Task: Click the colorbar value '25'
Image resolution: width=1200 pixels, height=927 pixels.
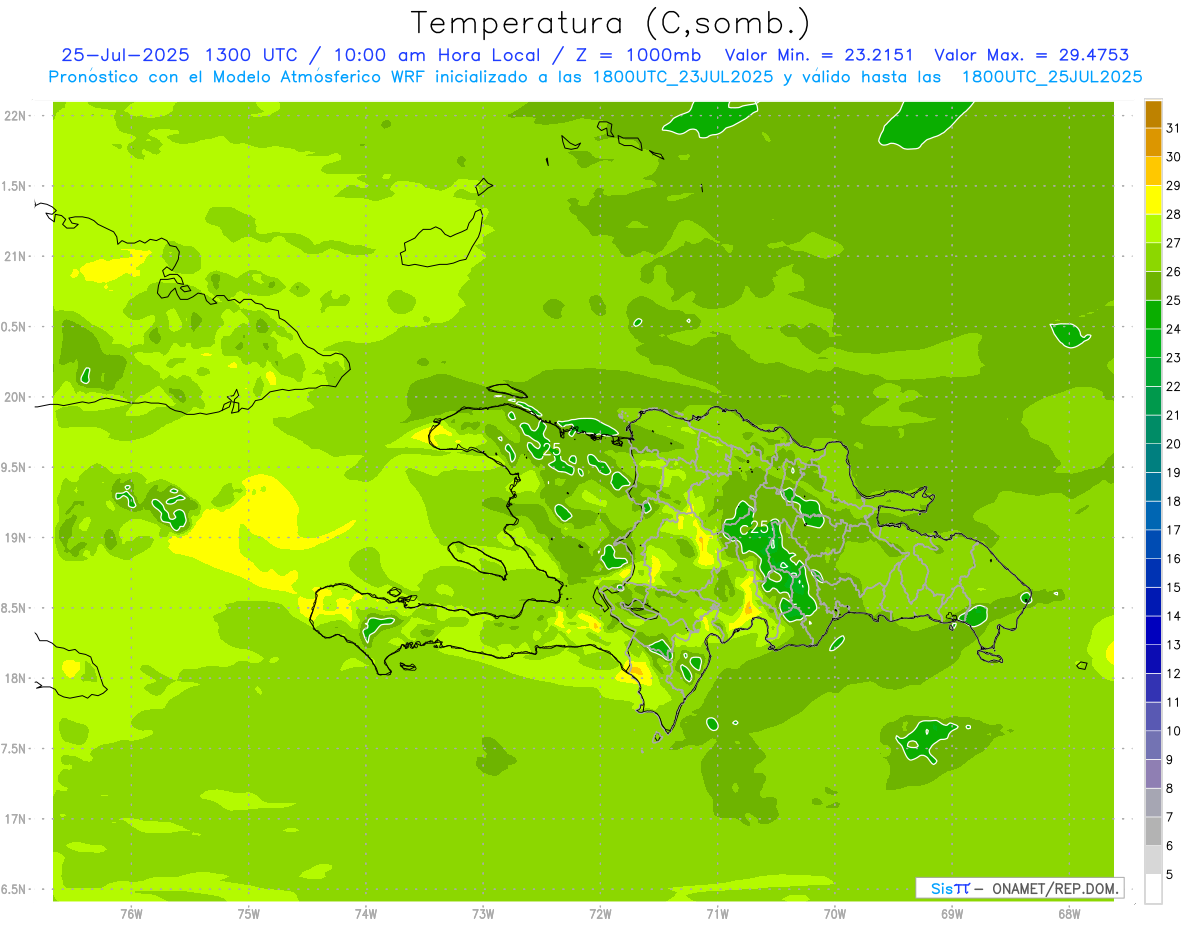Action: (1174, 300)
